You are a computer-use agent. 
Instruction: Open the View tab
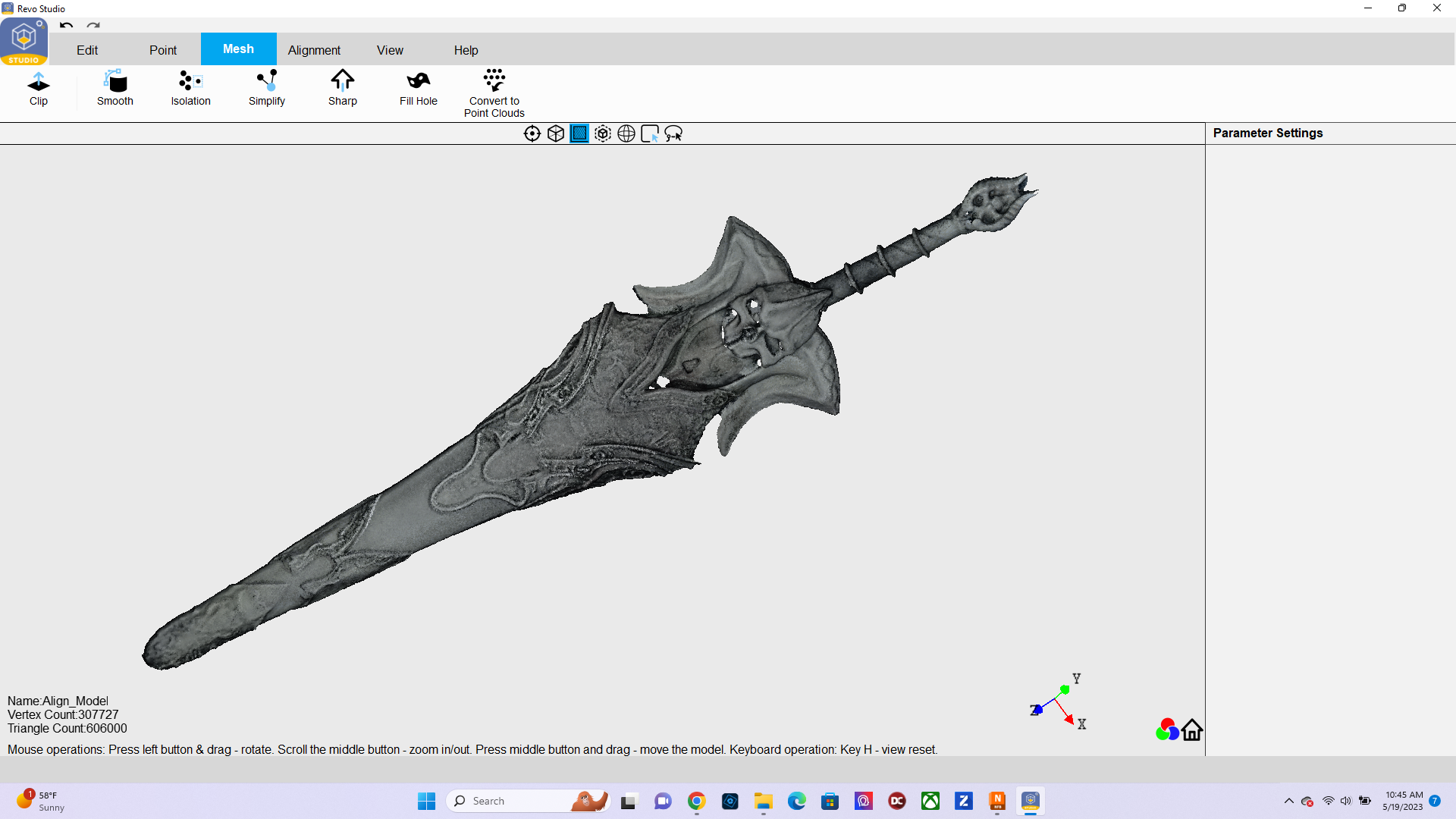tap(390, 50)
